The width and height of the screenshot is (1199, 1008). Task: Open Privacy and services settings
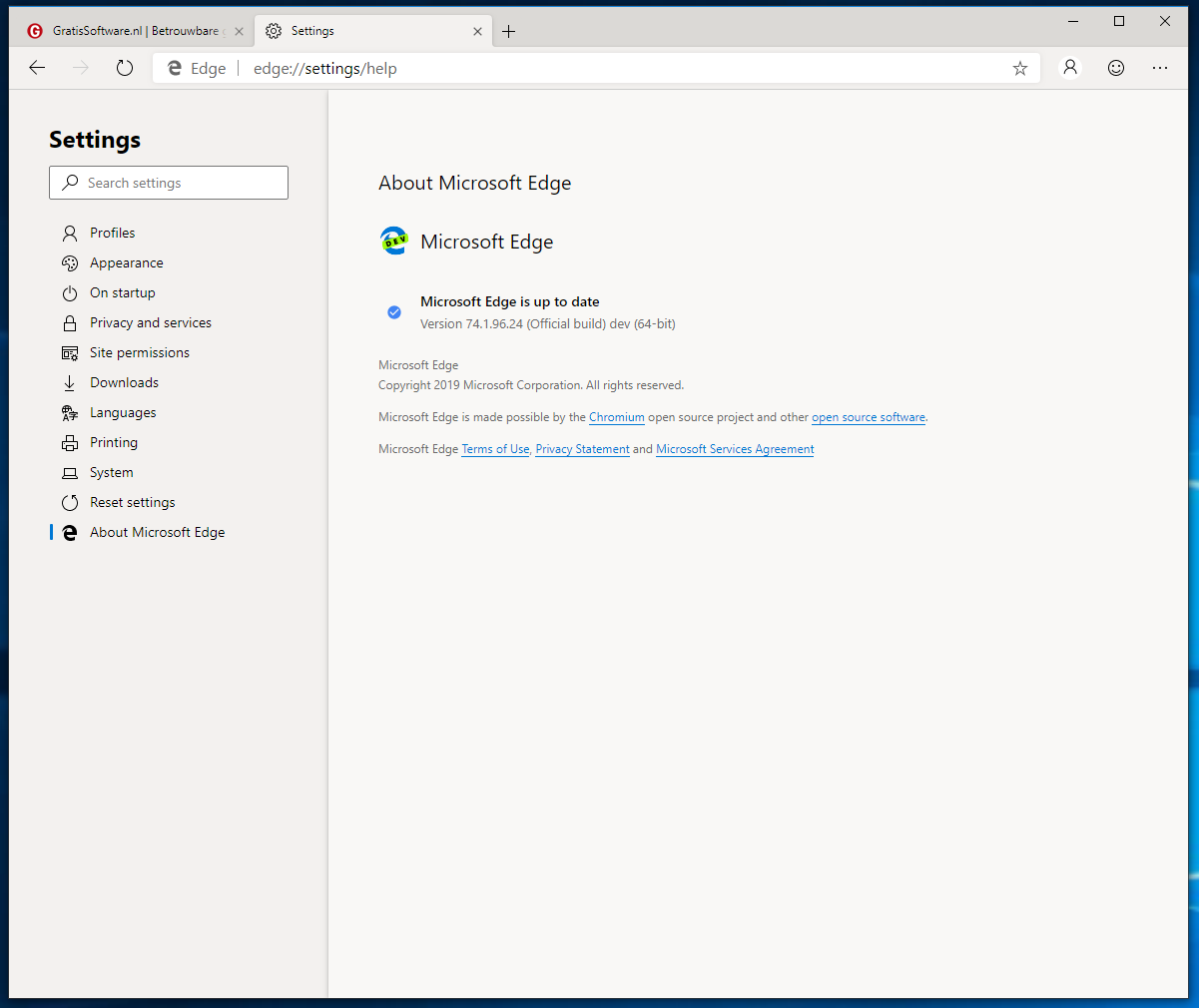(x=150, y=322)
